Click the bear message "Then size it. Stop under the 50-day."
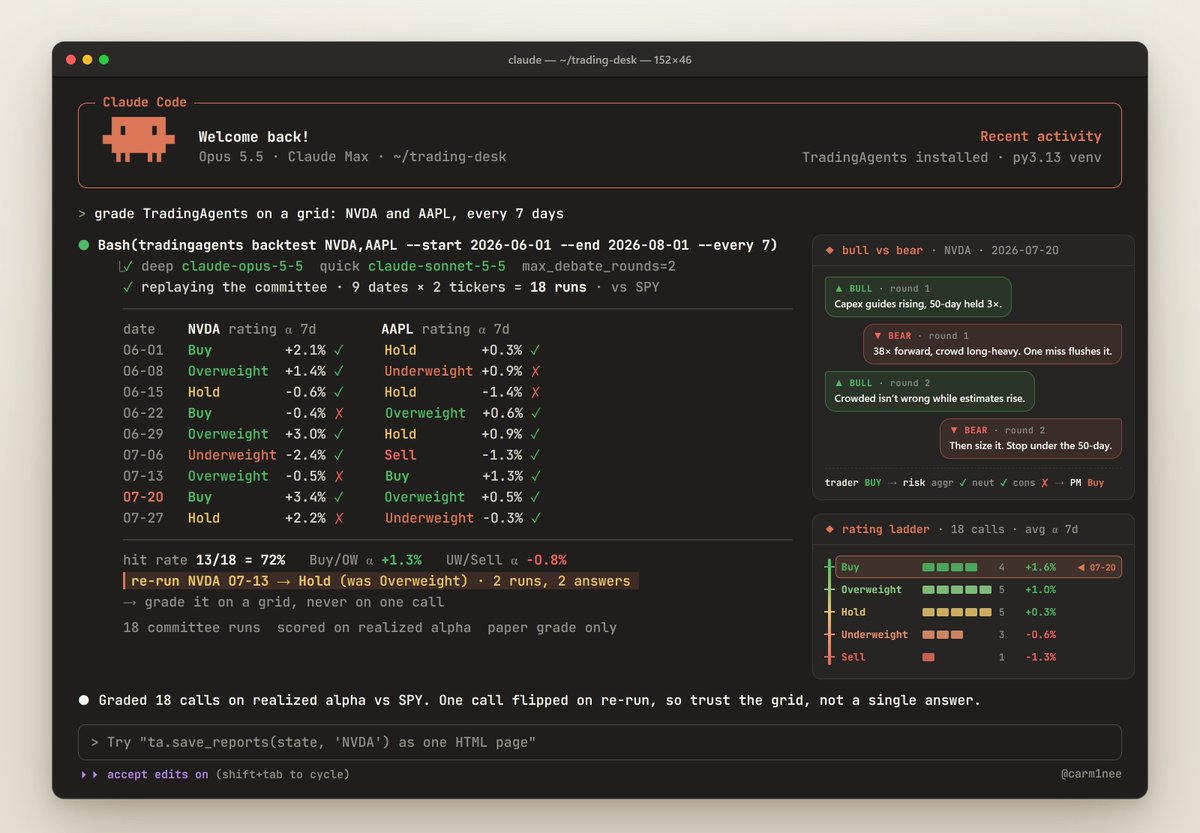This screenshot has width=1200, height=833. tap(1030, 446)
